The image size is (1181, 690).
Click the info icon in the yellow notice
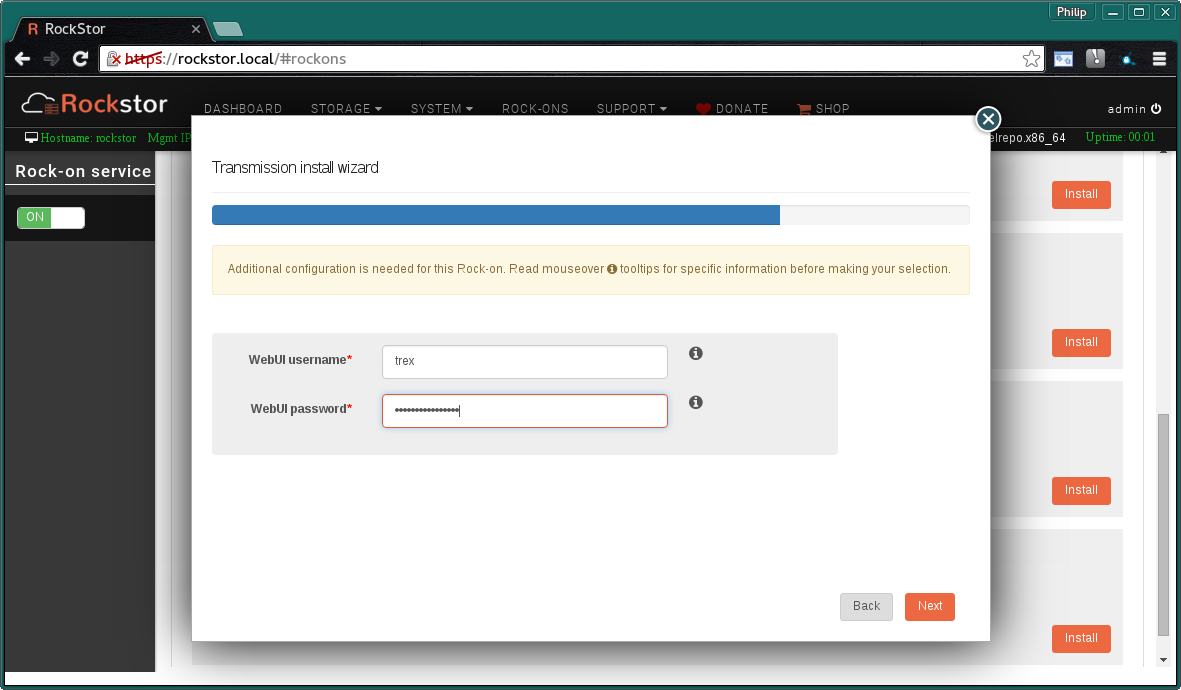[612, 269]
